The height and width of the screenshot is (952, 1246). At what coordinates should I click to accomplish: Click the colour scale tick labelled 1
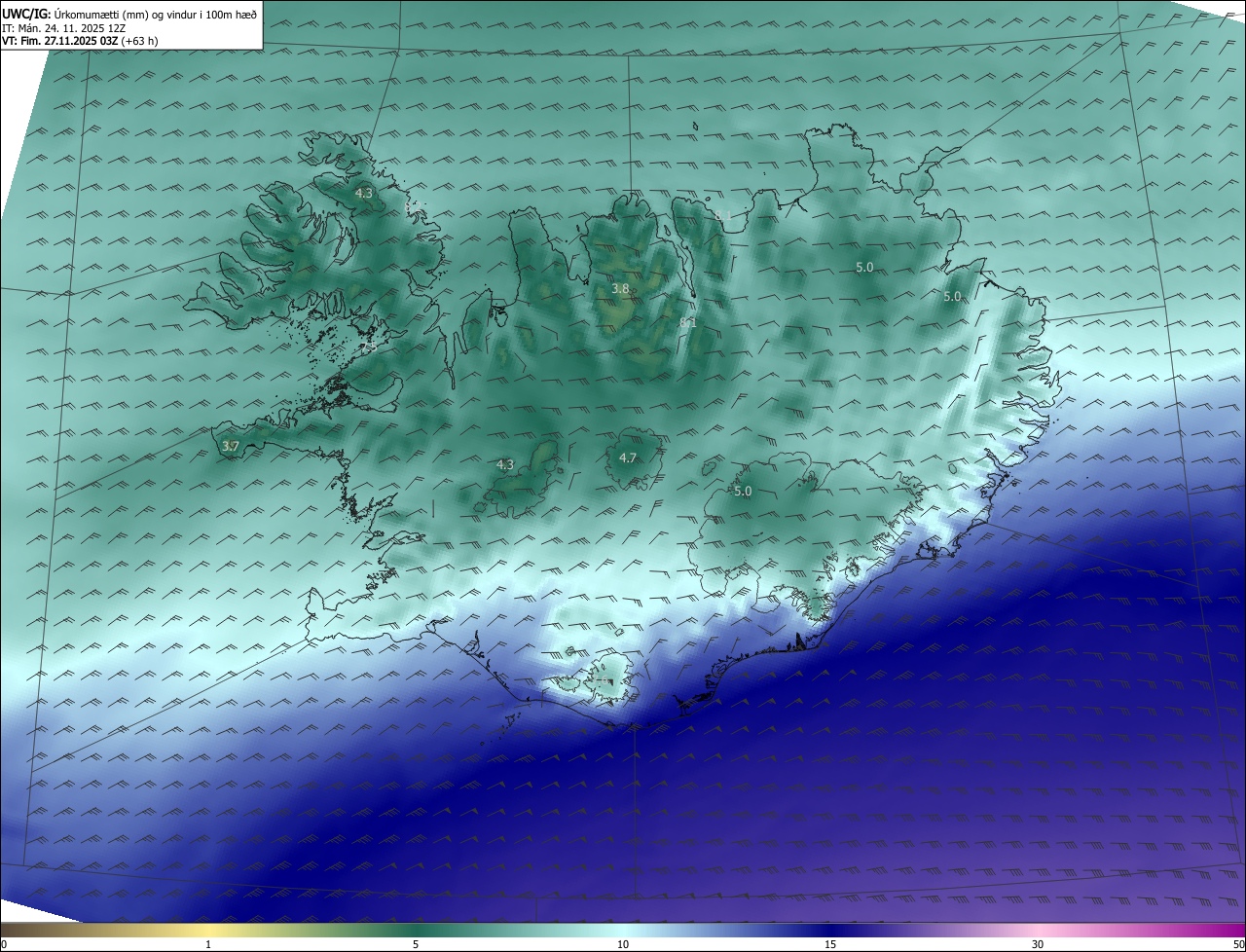pyautogui.click(x=208, y=944)
